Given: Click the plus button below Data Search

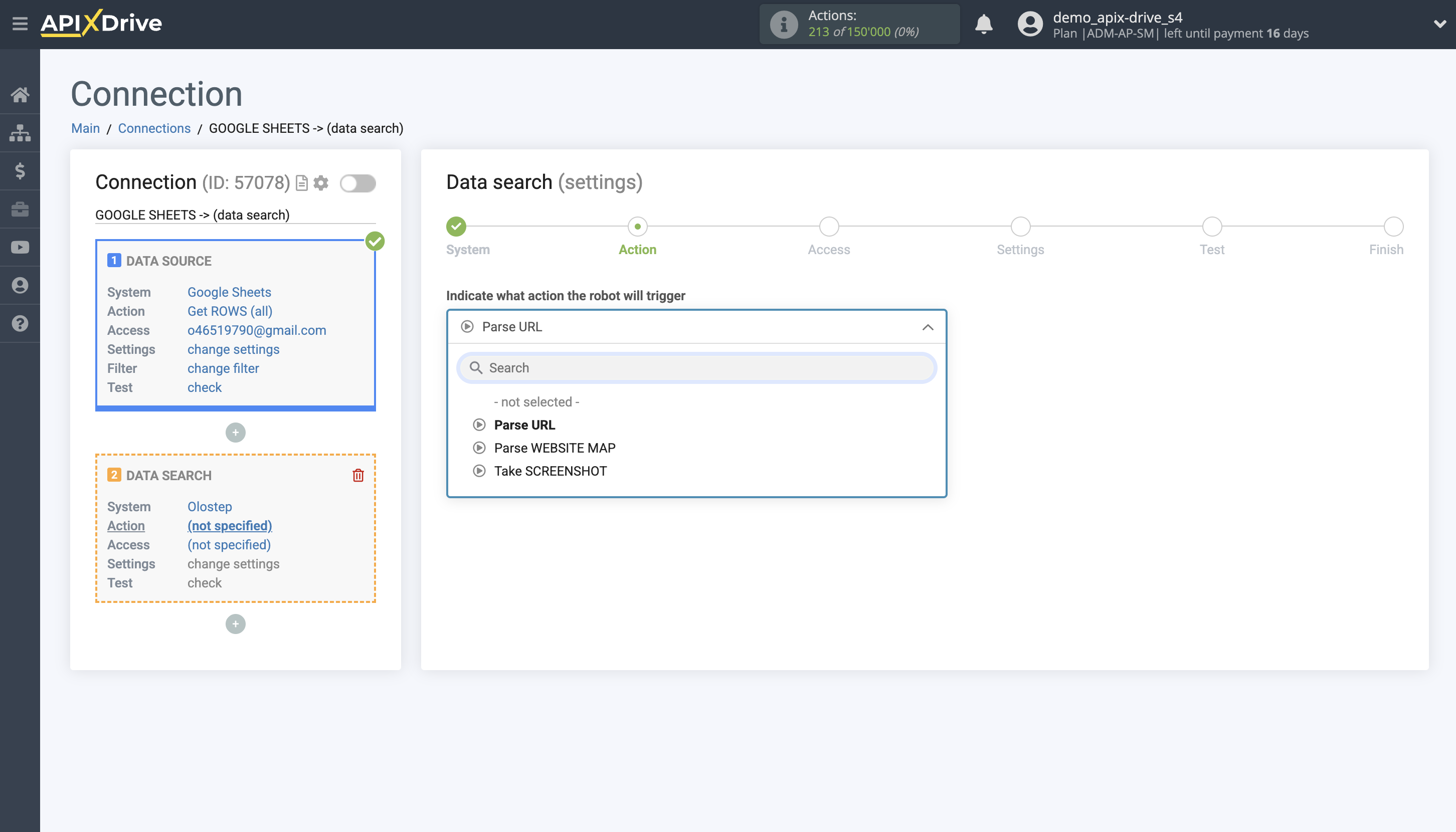Looking at the screenshot, I should [x=235, y=624].
